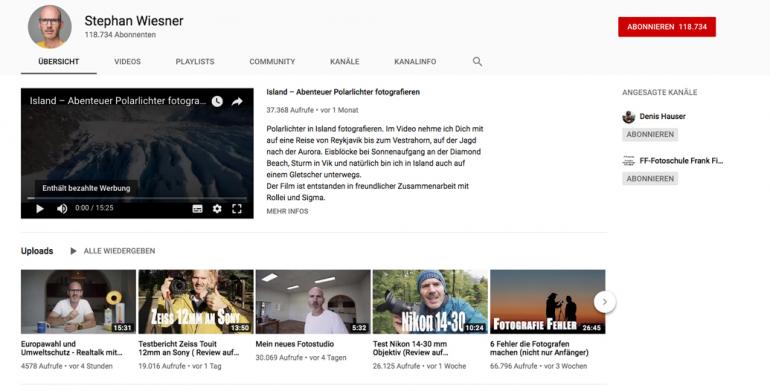
Task: Click title 'Test Nikon 14-30 mm Objektiv'
Action: click(x=411, y=348)
